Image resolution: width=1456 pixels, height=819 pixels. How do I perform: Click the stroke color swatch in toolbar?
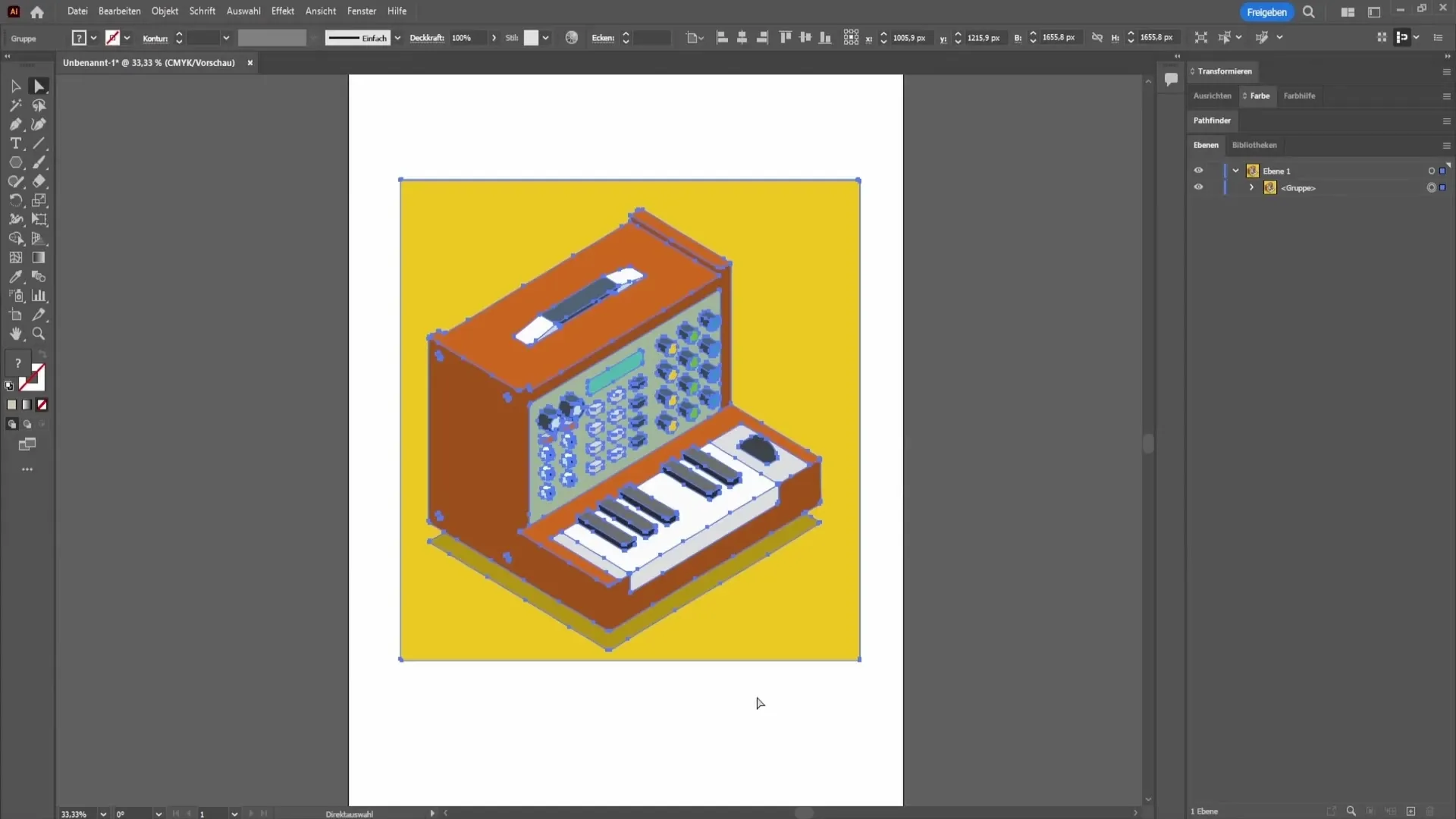coord(33,378)
